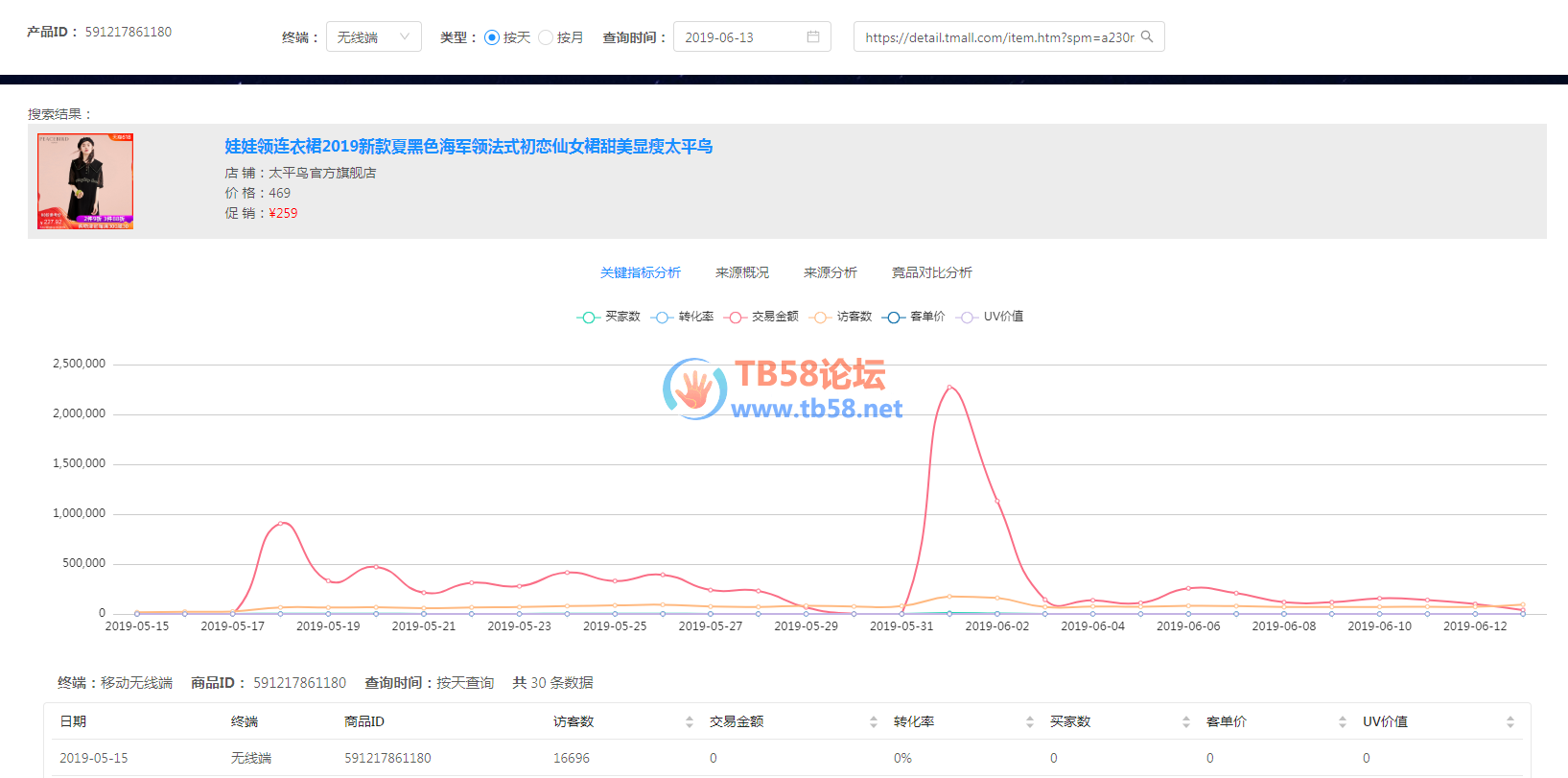Viewport: 1568px width, 778px height.
Task: Sort table by 交易金额 column arrows
Action: (x=874, y=722)
